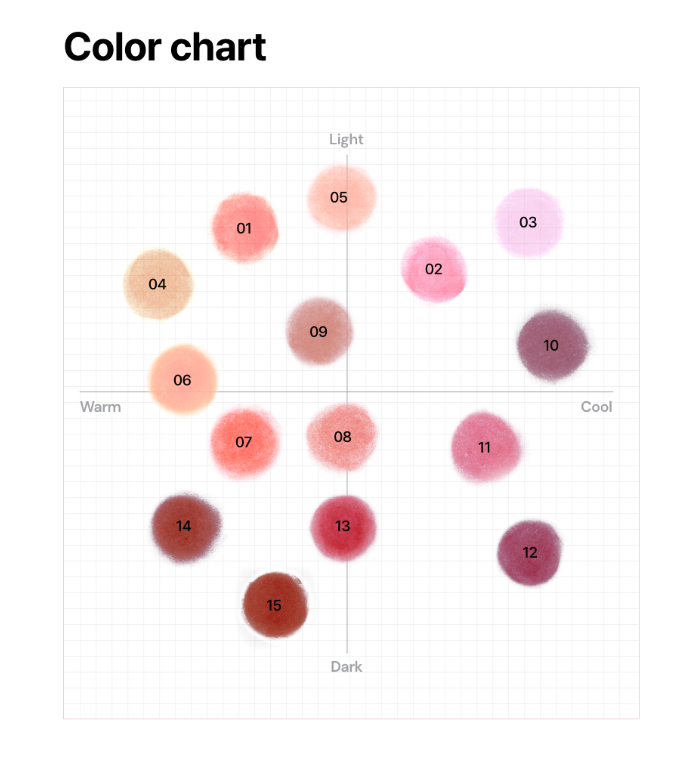
Task: Select the coral pink swatch 01
Action: pos(244,228)
